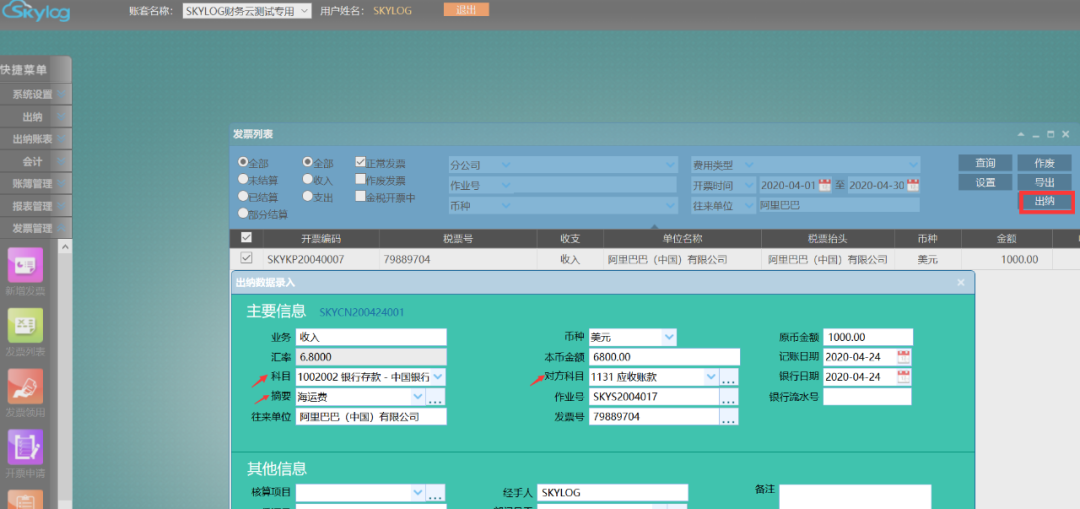This screenshot has width=1080, height=509.
Task: Toggle 作废发票 checkbox
Action: tap(360, 179)
